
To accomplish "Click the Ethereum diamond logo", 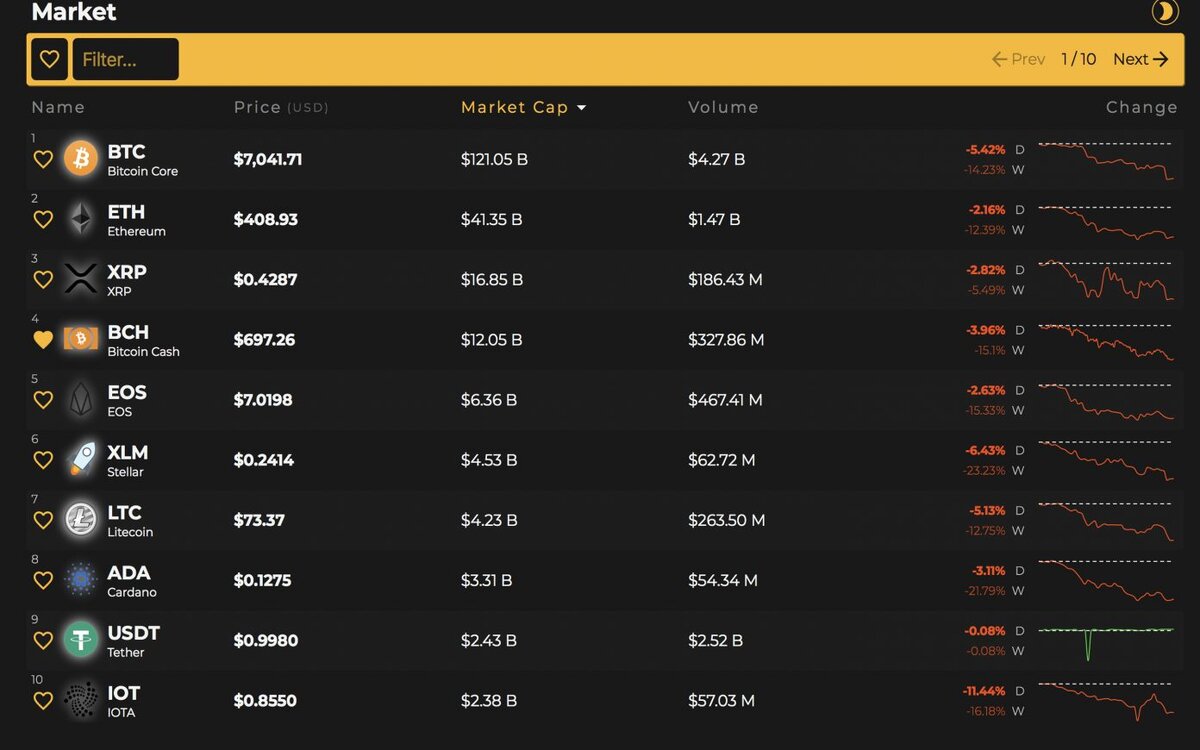I will tap(81, 218).
